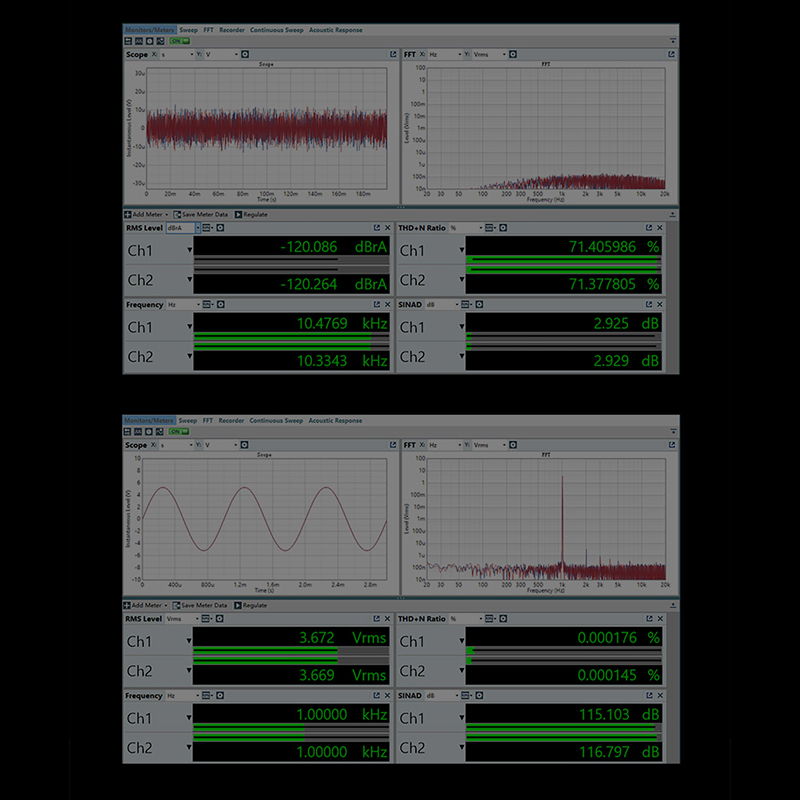Image resolution: width=800 pixels, height=800 pixels.
Task: Toggle the generator ON switch in the bottom window
Action: (x=178, y=432)
